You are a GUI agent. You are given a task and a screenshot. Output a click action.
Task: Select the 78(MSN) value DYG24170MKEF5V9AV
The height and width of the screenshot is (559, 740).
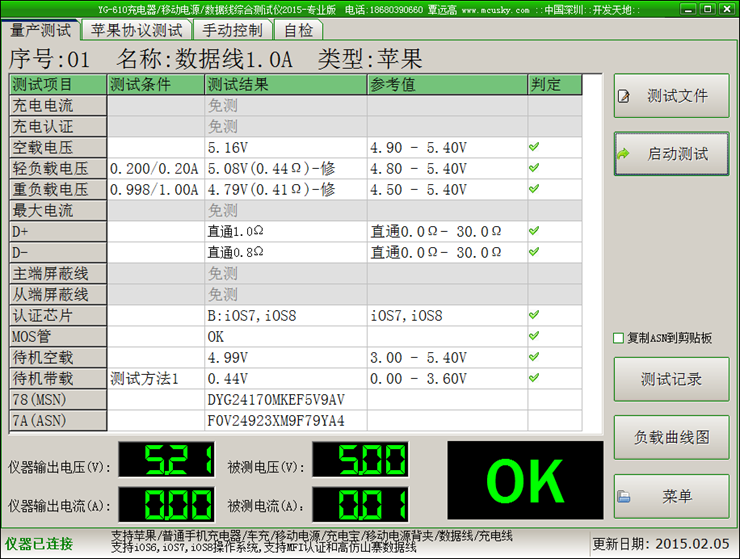point(276,400)
